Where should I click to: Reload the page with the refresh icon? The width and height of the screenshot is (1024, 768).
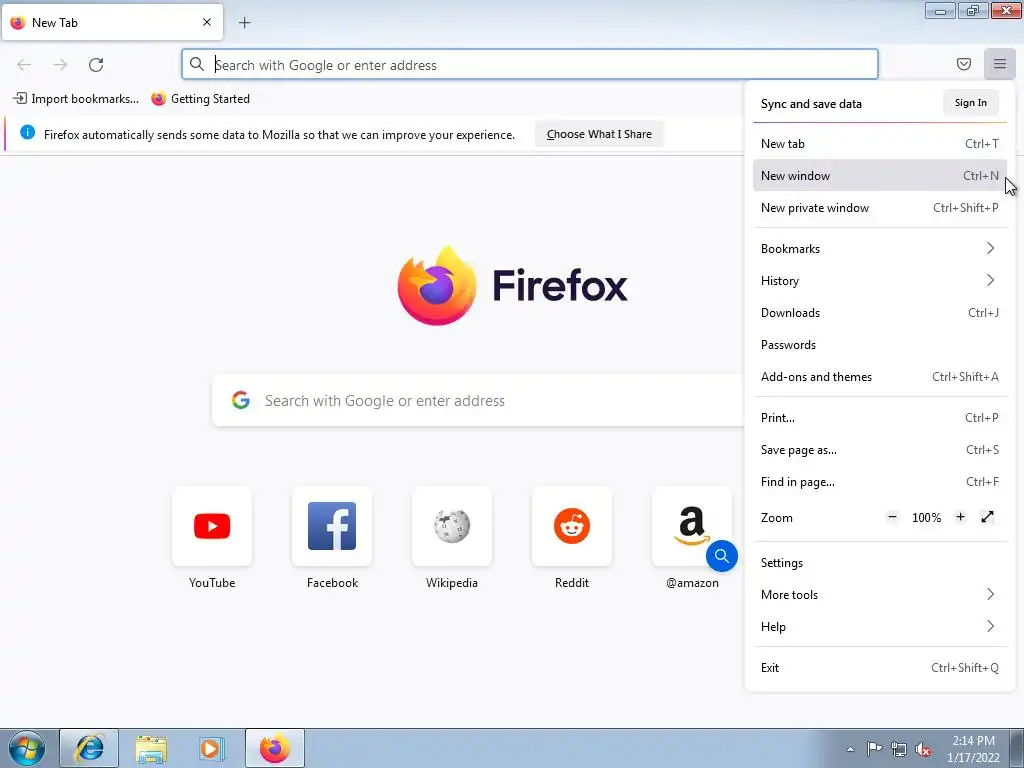(96, 65)
